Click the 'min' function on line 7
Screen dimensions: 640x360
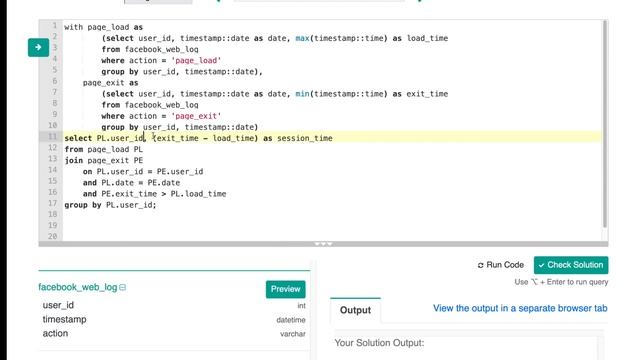tap(302, 93)
